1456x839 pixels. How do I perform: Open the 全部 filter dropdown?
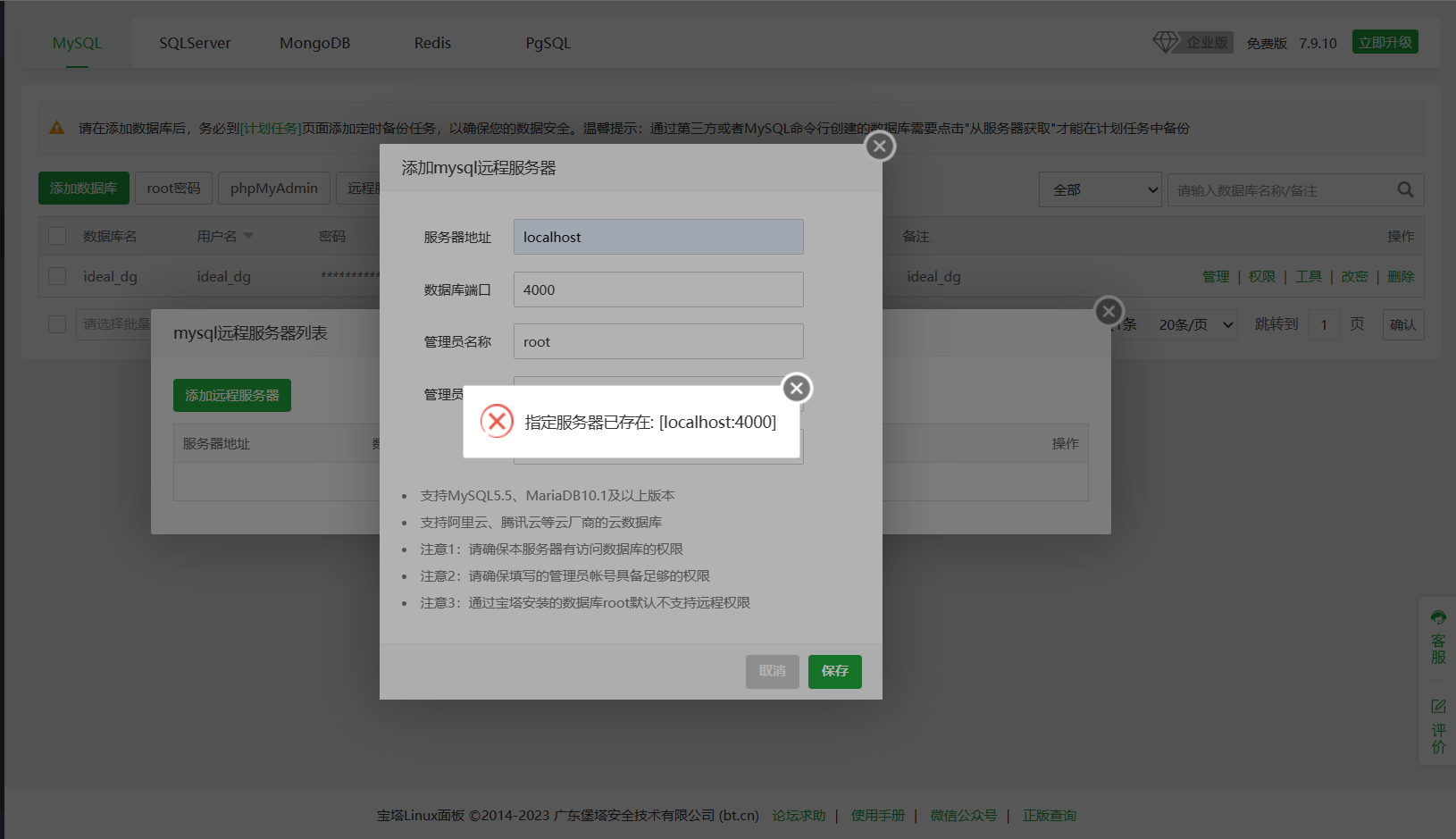coord(1100,189)
